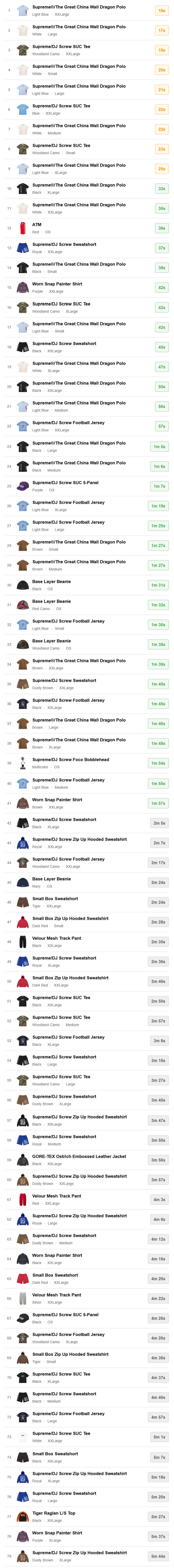Open the rank 1 Great China Wall Dragon Polo title
174x1568 pixels.
coord(79,7)
